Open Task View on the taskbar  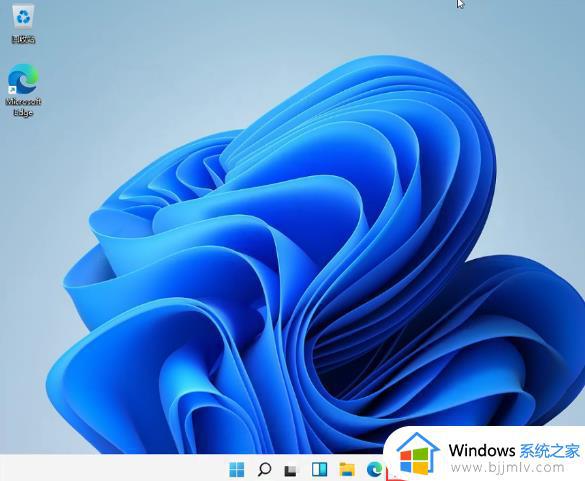point(291,470)
